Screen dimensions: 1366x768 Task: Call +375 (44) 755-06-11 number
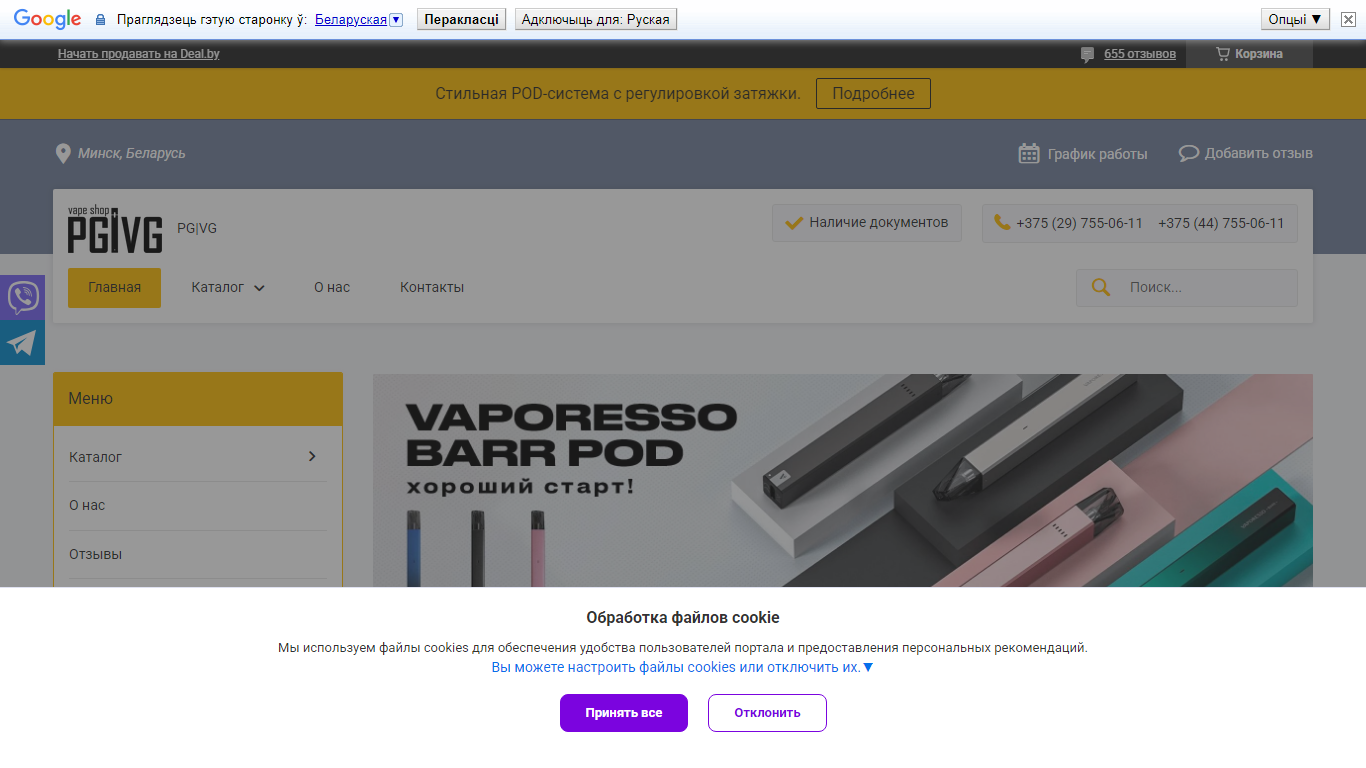1221,223
